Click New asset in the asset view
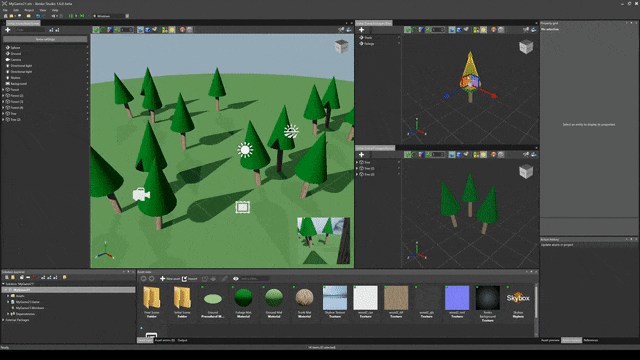The image size is (640, 360). (170, 279)
